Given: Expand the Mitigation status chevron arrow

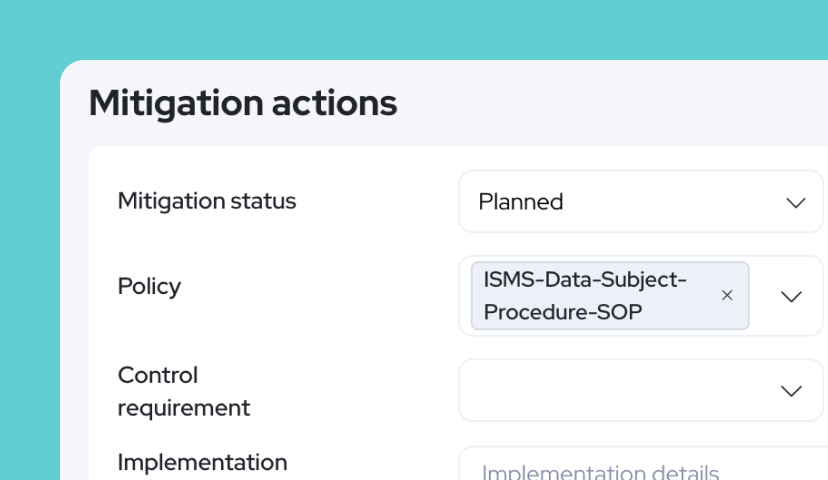Looking at the screenshot, I should (x=796, y=202).
